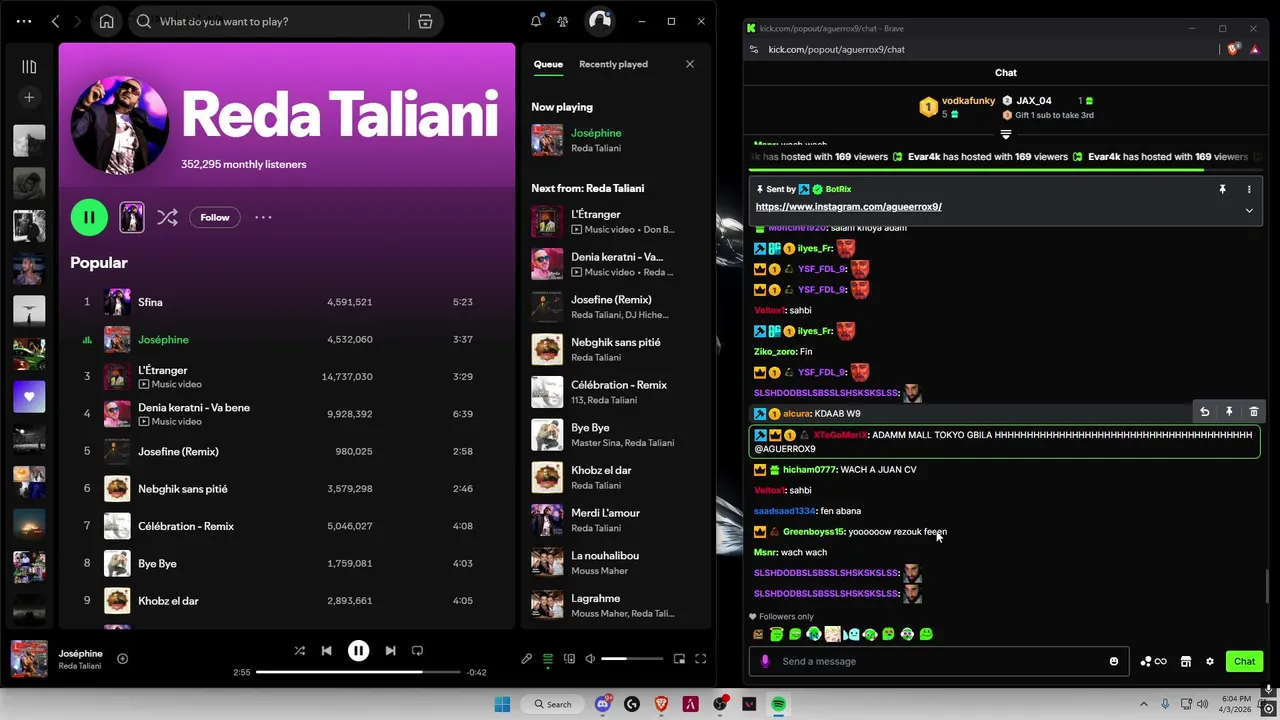This screenshot has width=1280, height=720.
Task: Open Brave Shields lion icon
Action: click(x=1234, y=48)
